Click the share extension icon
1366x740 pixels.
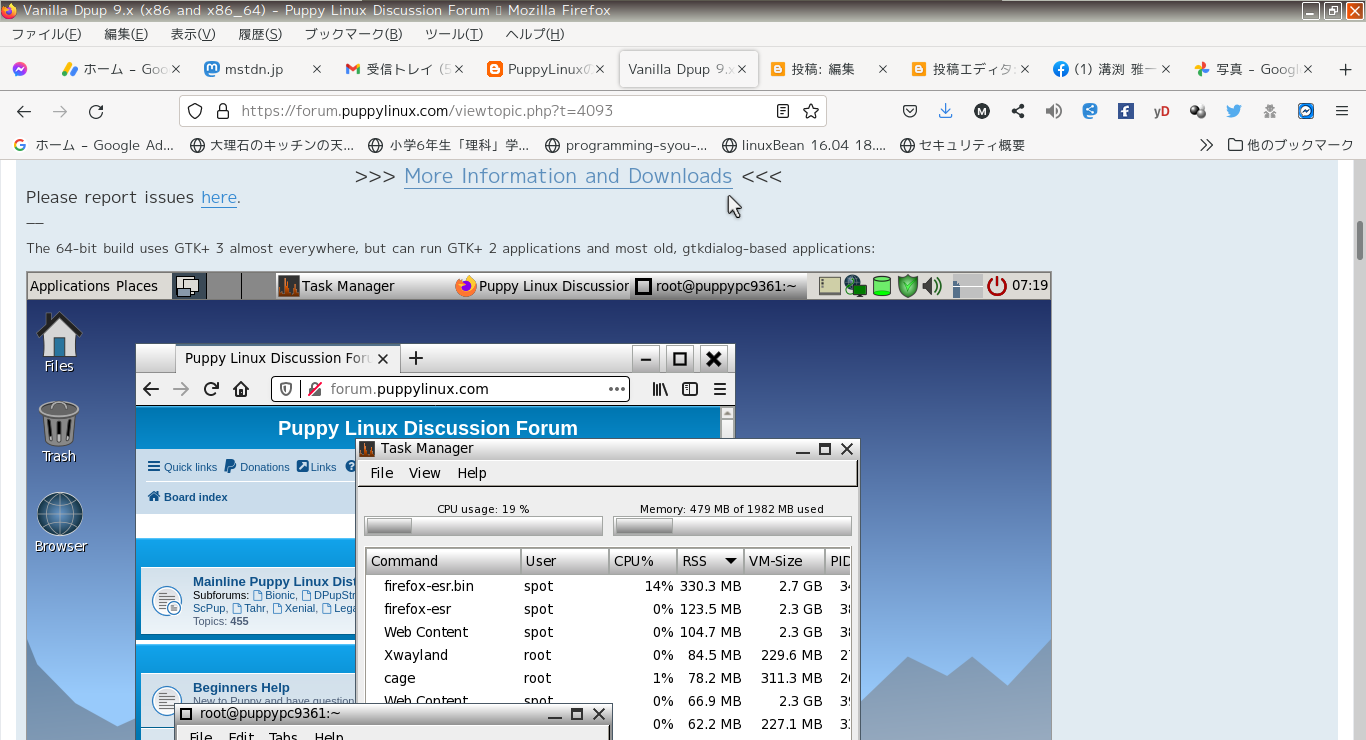pyautogui.click(x=1018, y=112)
